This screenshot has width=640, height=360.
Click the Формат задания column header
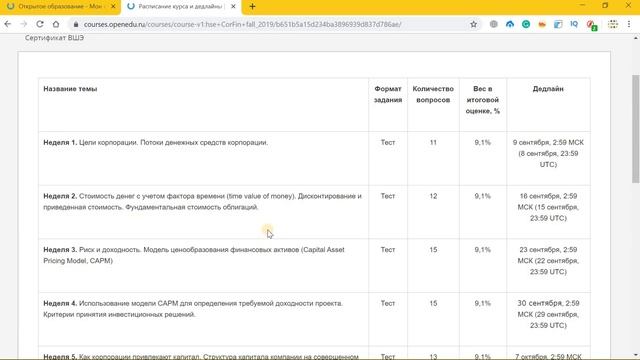click(388, 94)
